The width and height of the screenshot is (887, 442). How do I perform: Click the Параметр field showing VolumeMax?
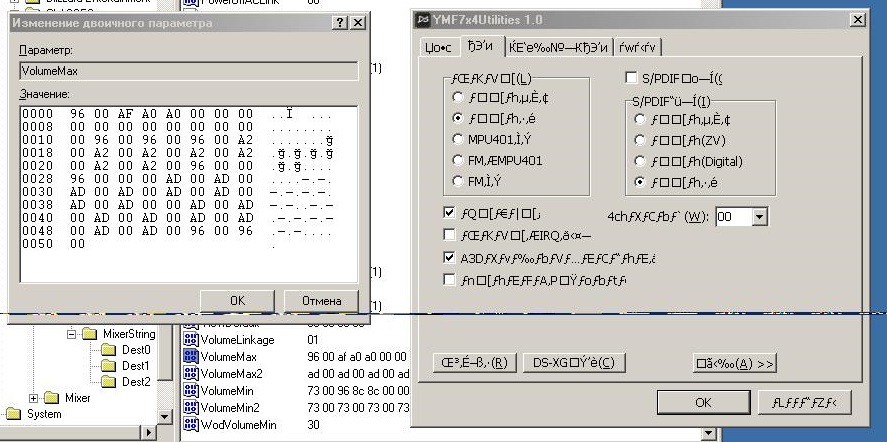click(189, 71)
